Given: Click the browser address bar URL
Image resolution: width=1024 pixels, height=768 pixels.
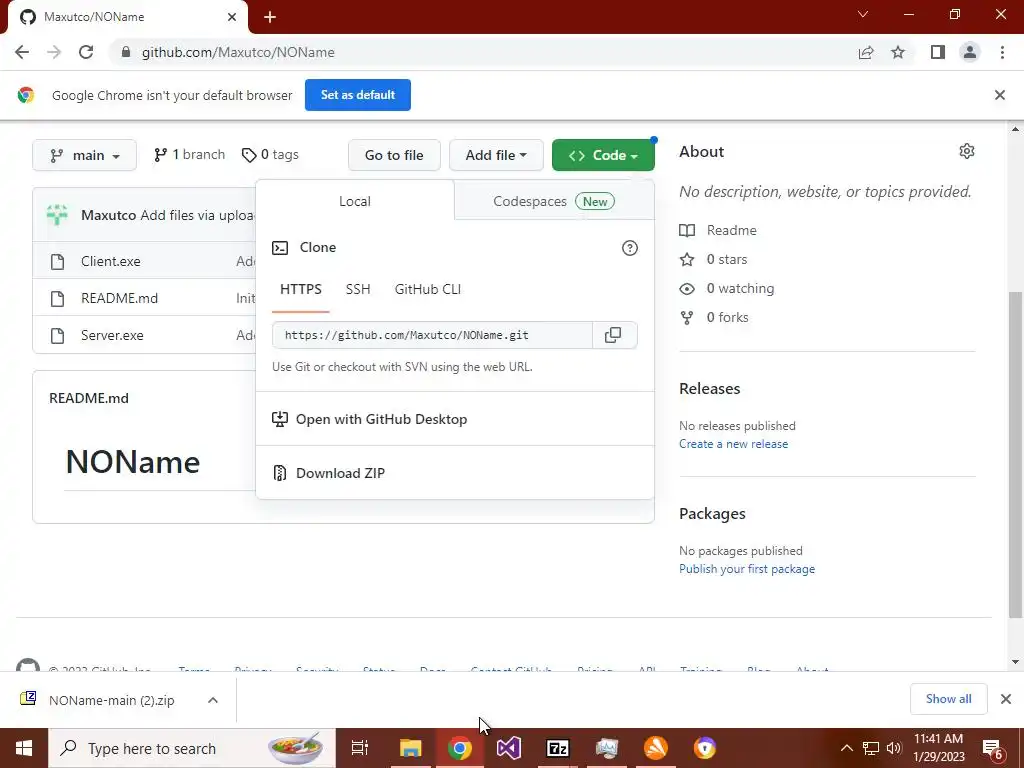Looking at the screenshot, I should coord(238,52).
